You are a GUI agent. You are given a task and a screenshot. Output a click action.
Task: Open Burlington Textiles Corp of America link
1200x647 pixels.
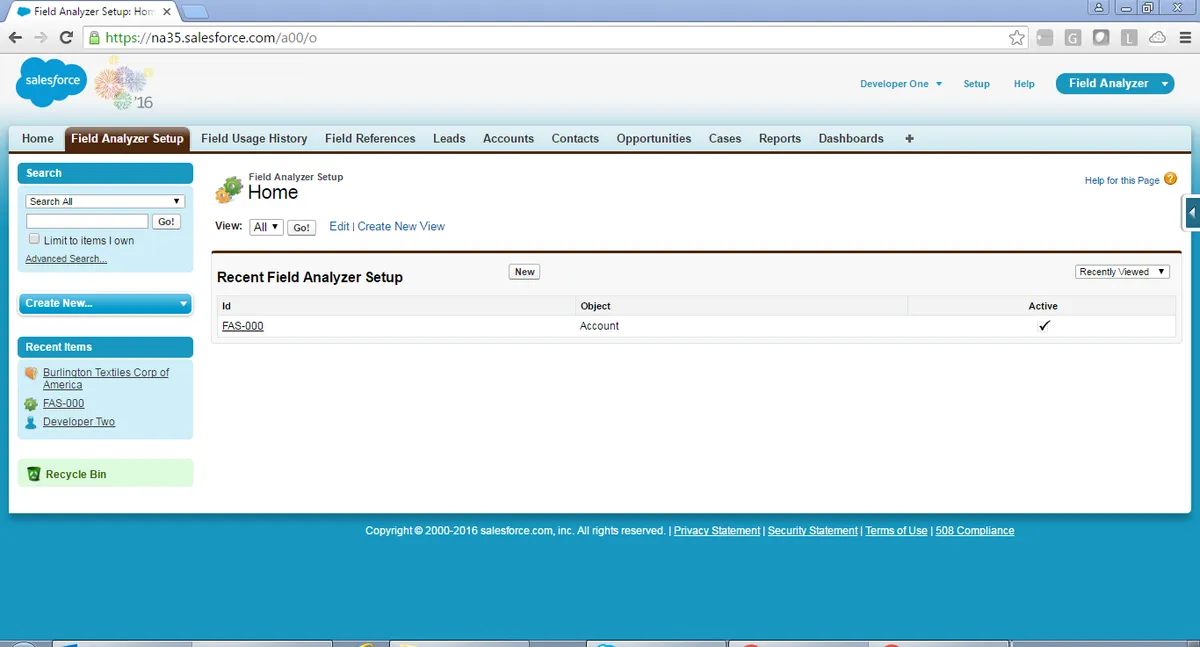point(106,379)
